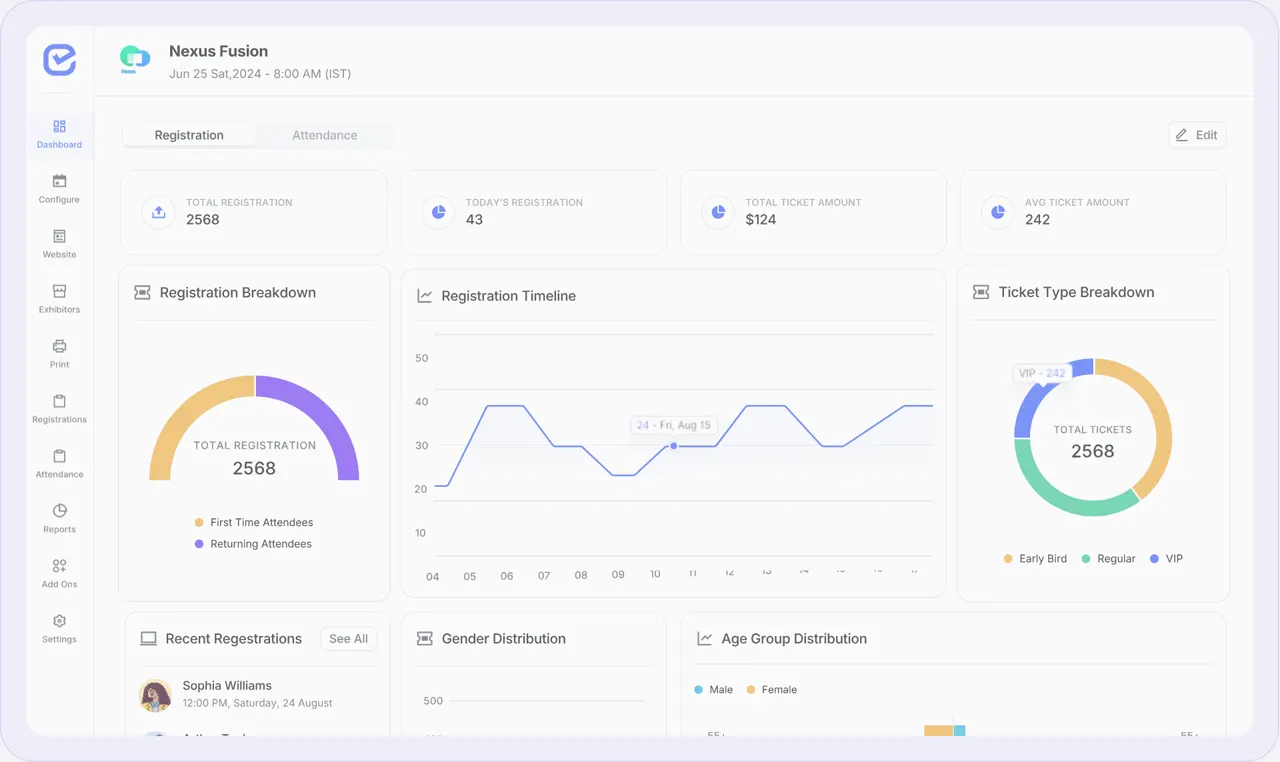This screenshot has width=1280, height=762.
Task: Open the Settings gear icon
Action: [x=59, y=621]
